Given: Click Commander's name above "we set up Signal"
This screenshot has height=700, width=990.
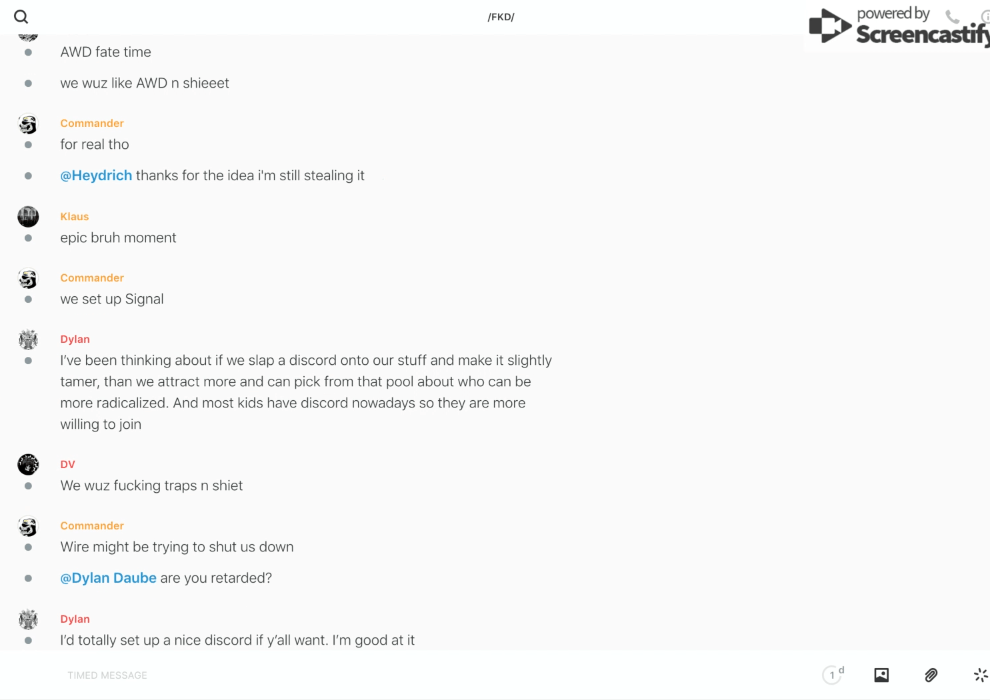Looking at the screenshot, I should (92, 278).
